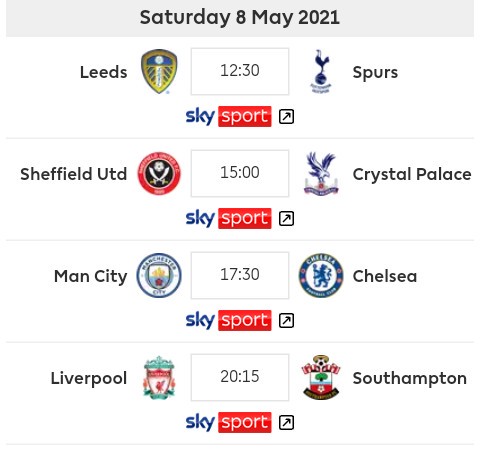Open external link icon under Sheffield Utd match
The image size is (480, 468).
click(286, 219)
